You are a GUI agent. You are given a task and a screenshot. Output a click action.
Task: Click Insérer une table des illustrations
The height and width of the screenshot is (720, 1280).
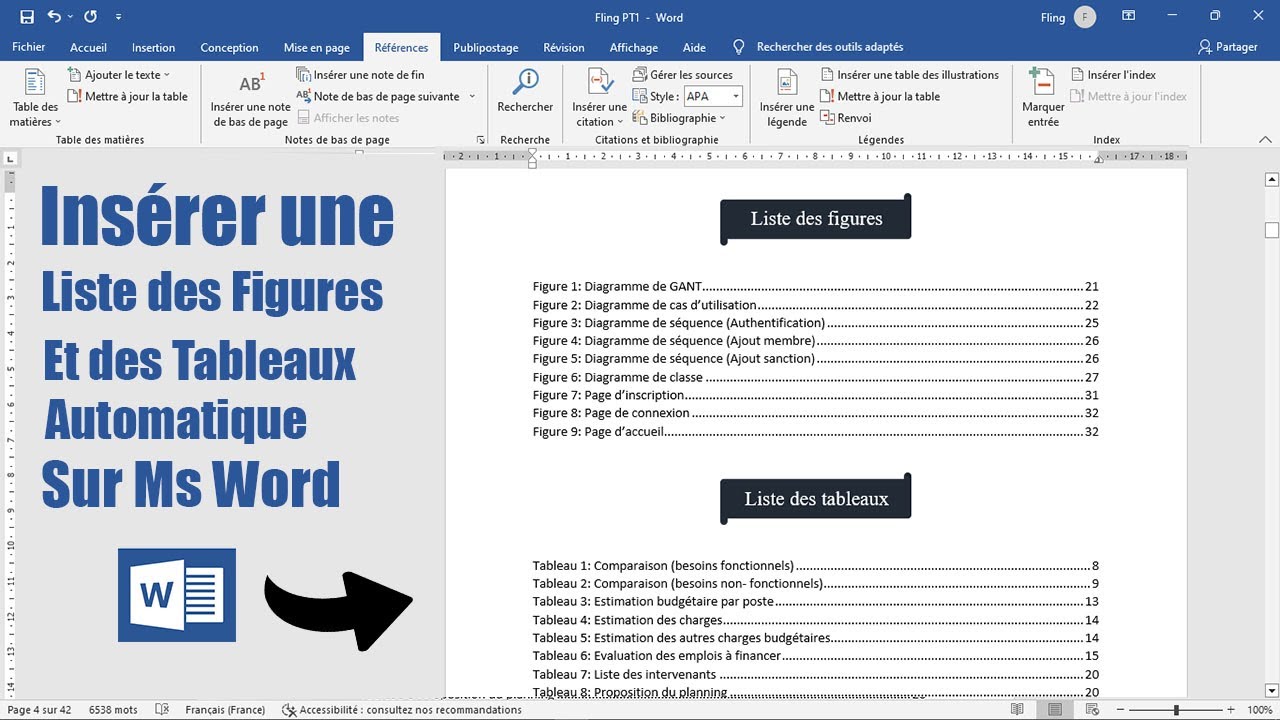[910, 75]
